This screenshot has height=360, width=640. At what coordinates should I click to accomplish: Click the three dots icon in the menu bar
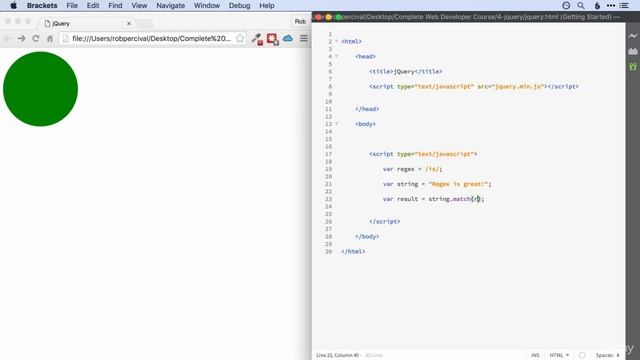(611, 5)
